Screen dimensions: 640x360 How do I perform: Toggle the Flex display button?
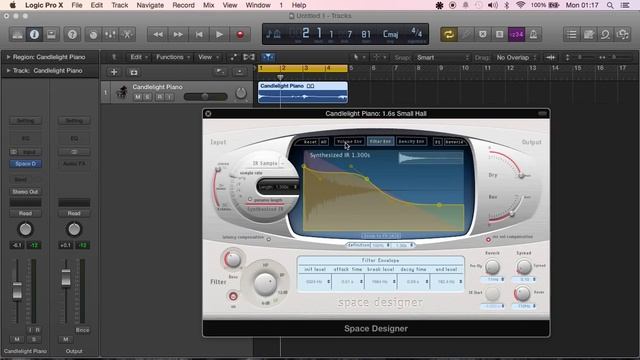[x=249, y=57]
